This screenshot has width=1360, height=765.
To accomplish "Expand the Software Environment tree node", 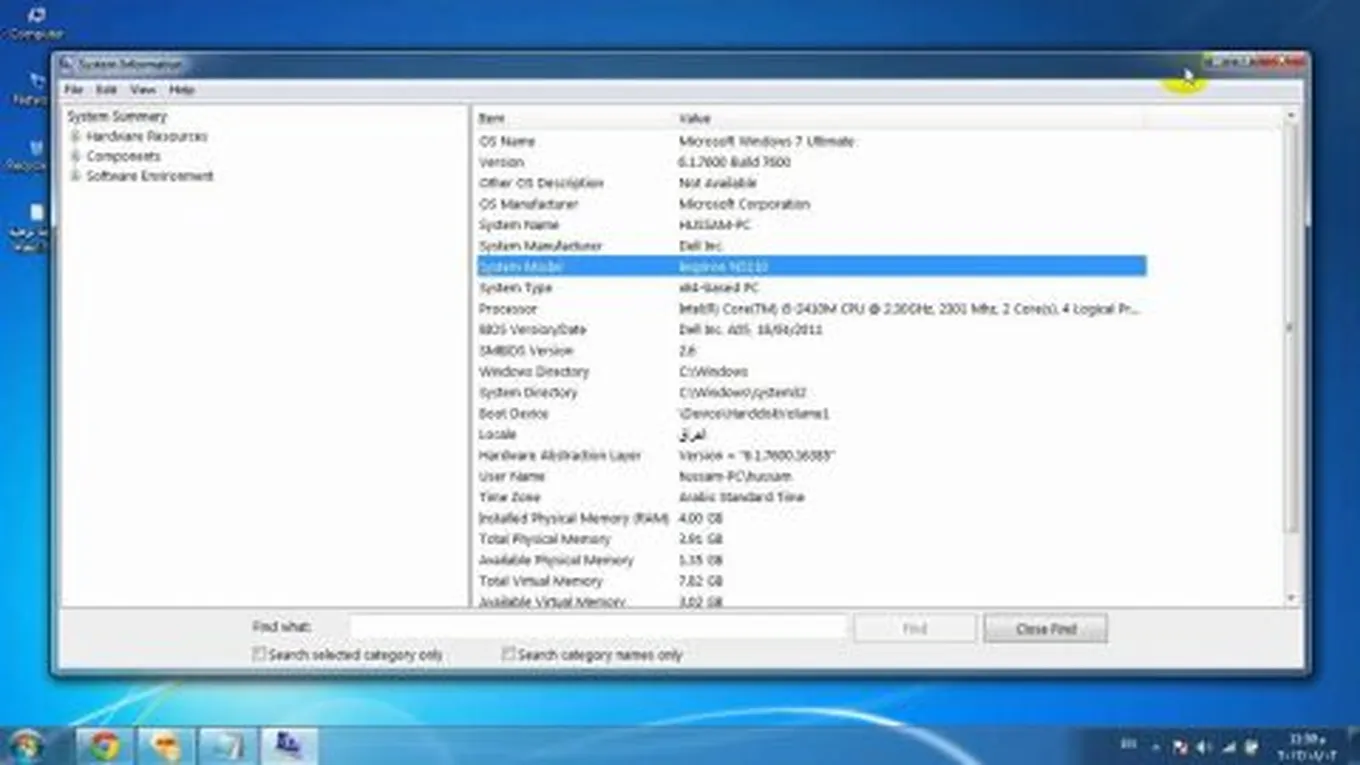I will click(75, 176).
